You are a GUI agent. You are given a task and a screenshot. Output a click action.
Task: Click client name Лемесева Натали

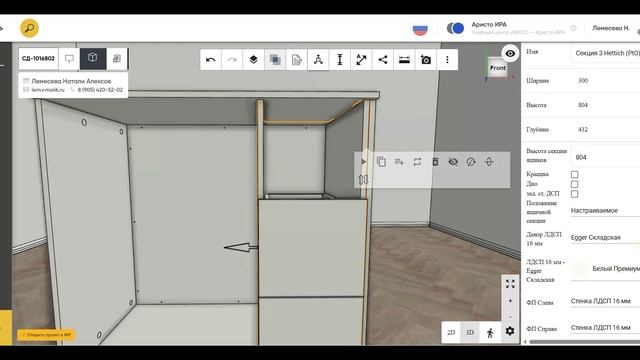pyautogui.click(x=71, y=81)
